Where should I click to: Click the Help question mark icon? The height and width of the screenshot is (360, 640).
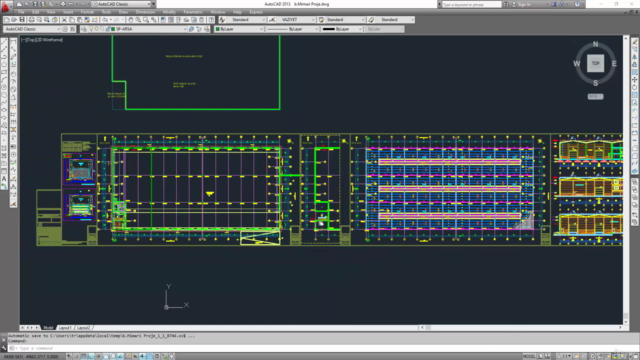pyautogui.click(x=577, y=4)
